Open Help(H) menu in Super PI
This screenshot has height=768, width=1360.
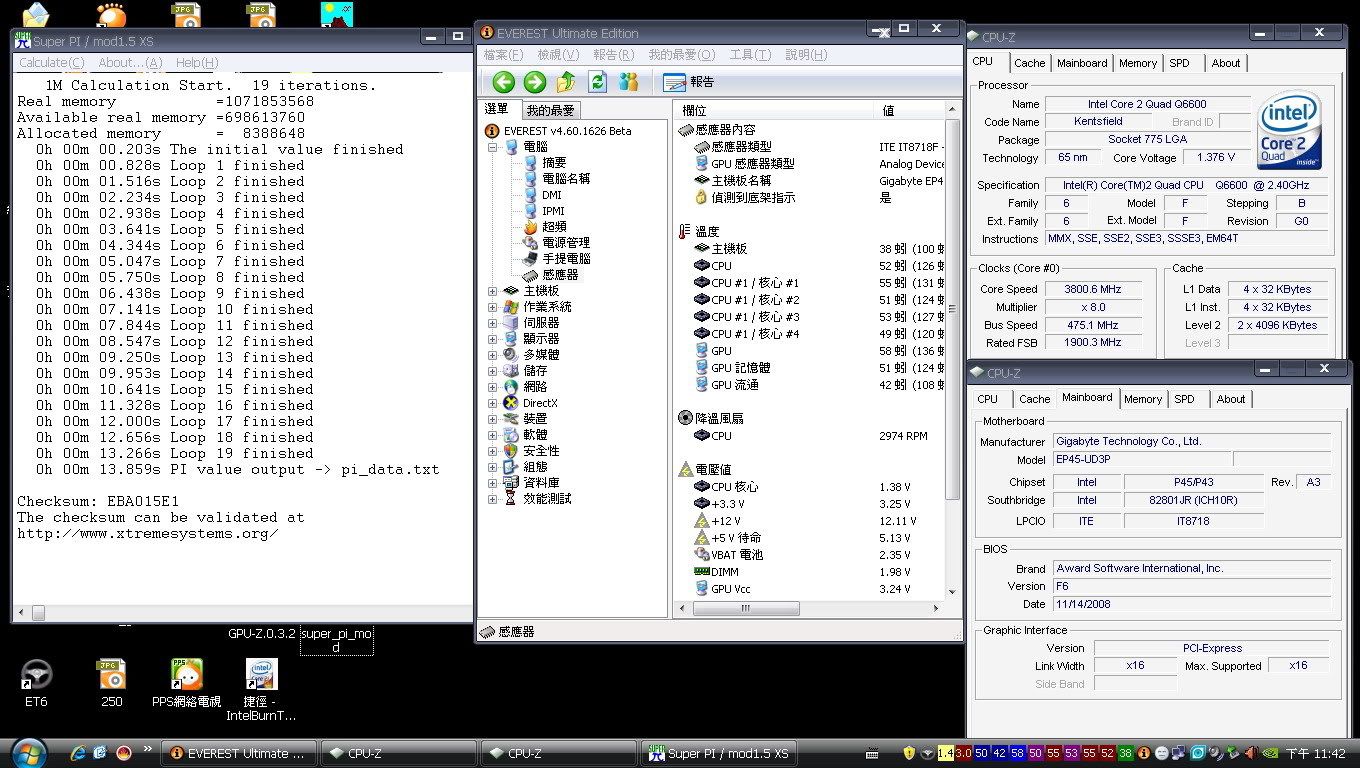click(197, 62)
